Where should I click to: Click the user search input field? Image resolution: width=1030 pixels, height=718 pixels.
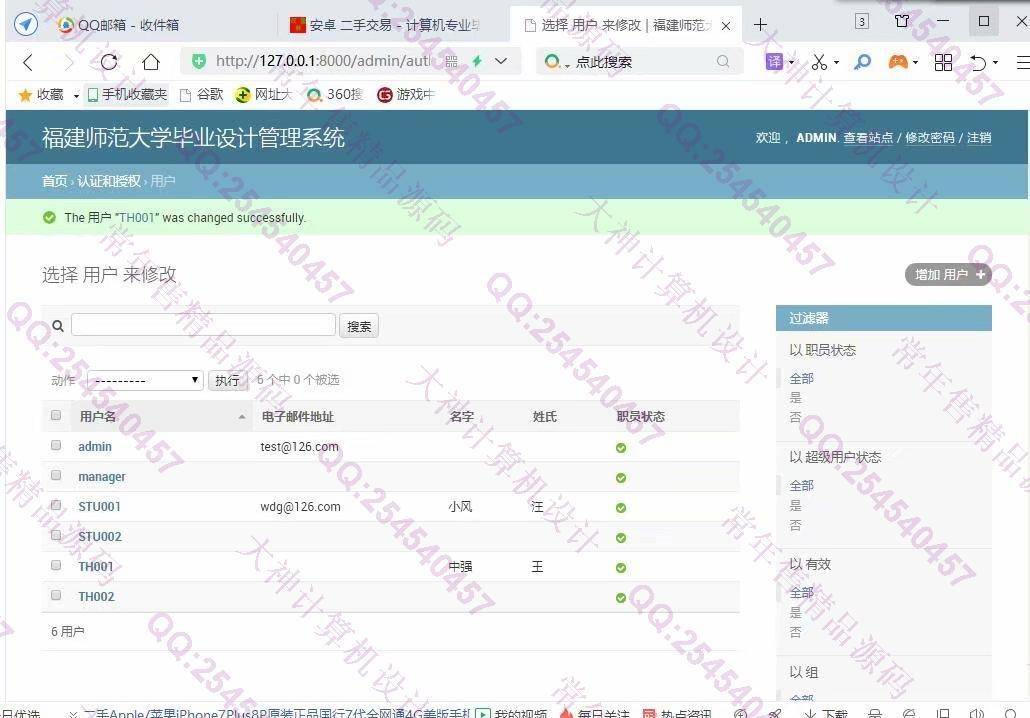204,325
